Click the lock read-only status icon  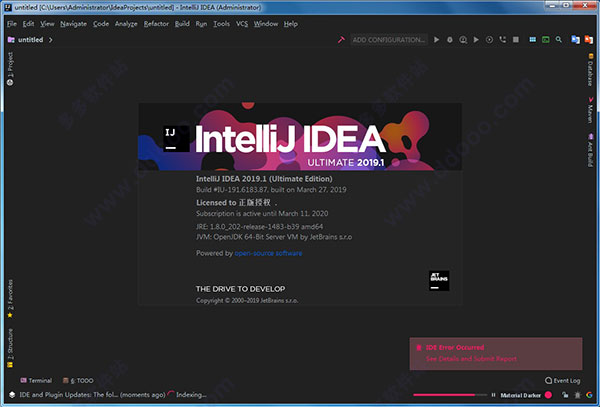pos(565,395)
